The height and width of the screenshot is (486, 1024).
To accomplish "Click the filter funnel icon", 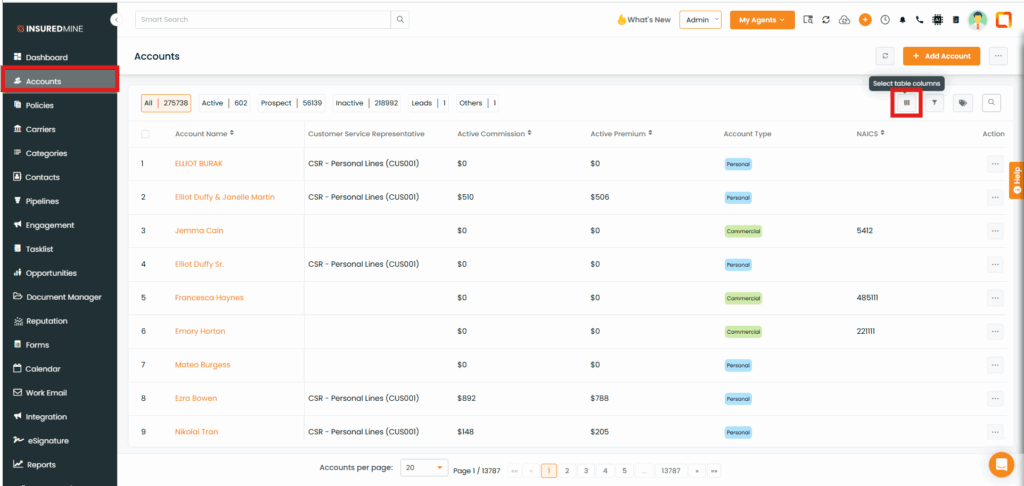I will click(934, 102).
